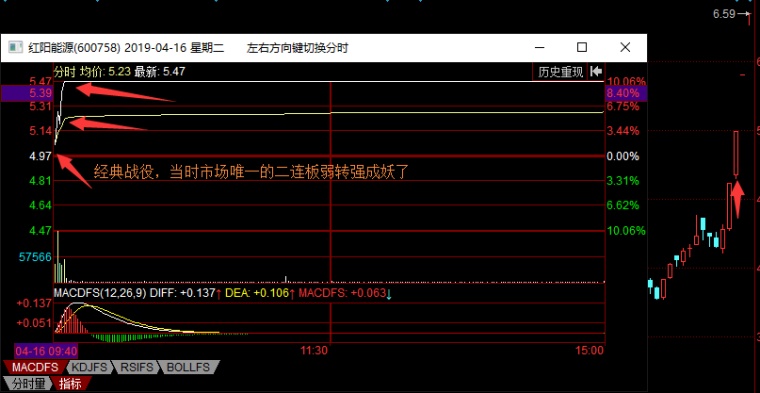Switch to the MACDFS indicator tab
The width and height of the screenshot is (760, 393).
pos(34,367)
